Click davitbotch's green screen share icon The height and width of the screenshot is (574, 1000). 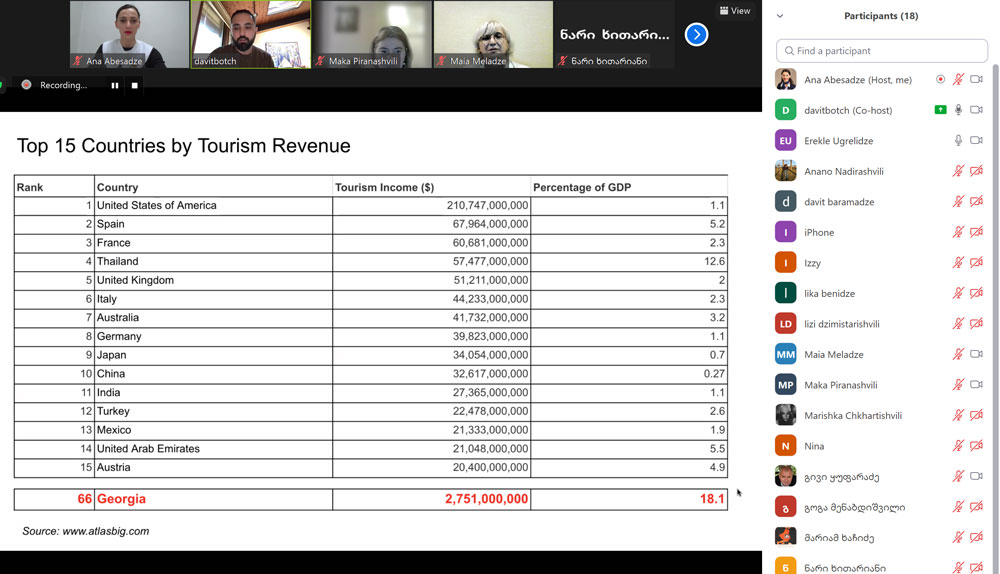tap(940, 110)
